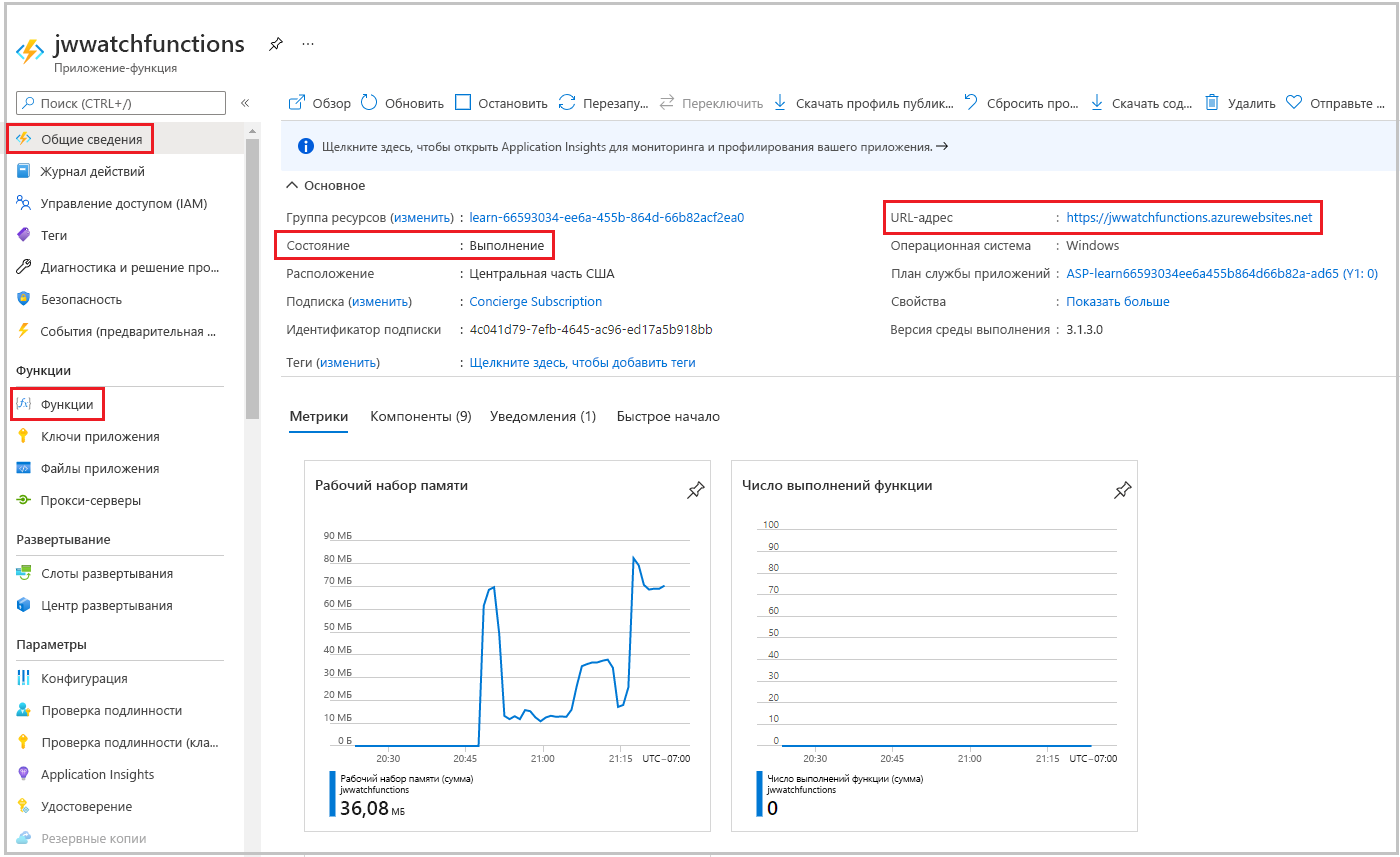Switch to Уведомления (1) tab
Image resolution: width=1400 pixels, height=857 pixels.
543,416
